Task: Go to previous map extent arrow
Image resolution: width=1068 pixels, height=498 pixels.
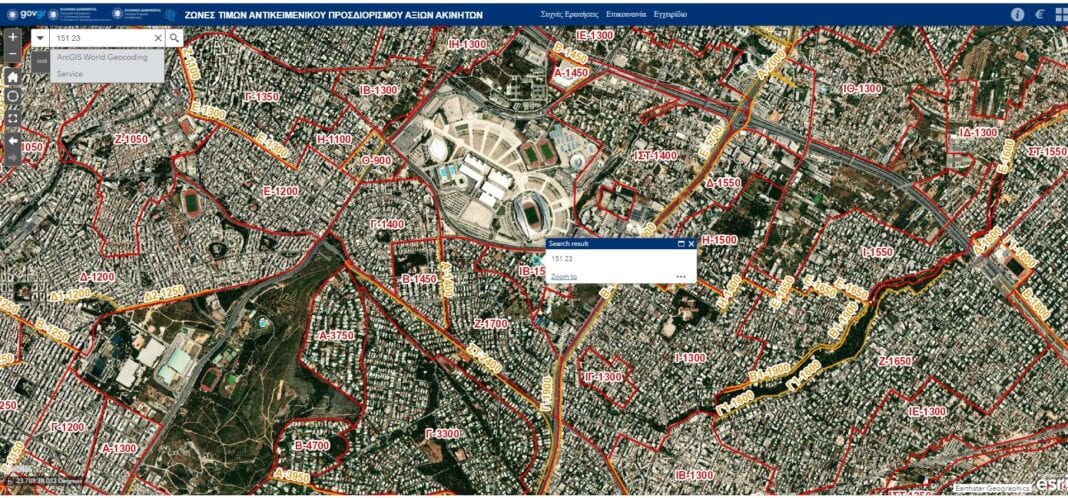Action: coord(12,141)
